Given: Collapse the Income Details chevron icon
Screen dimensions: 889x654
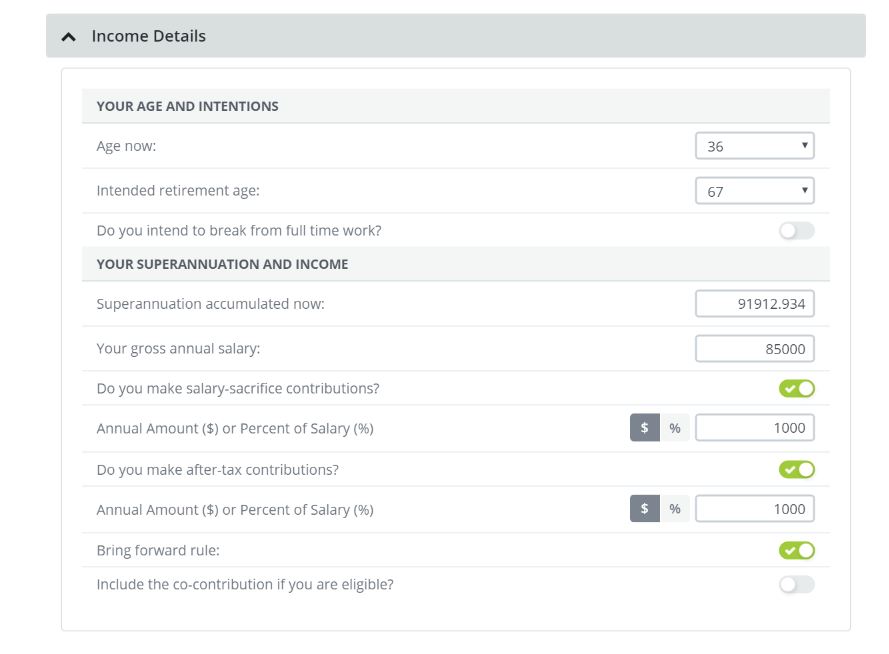Looking at the screenshot, I should pos(68,37).
